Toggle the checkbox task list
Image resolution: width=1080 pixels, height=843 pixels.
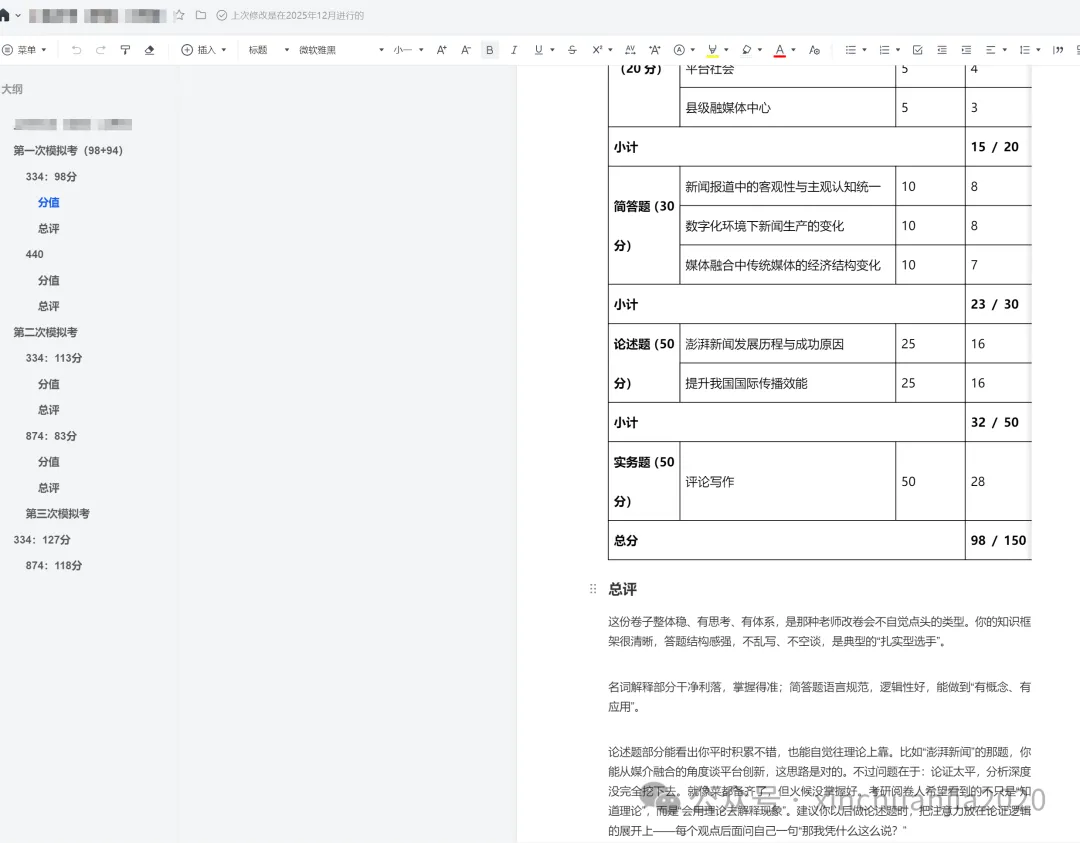click(x=917, y=50)
